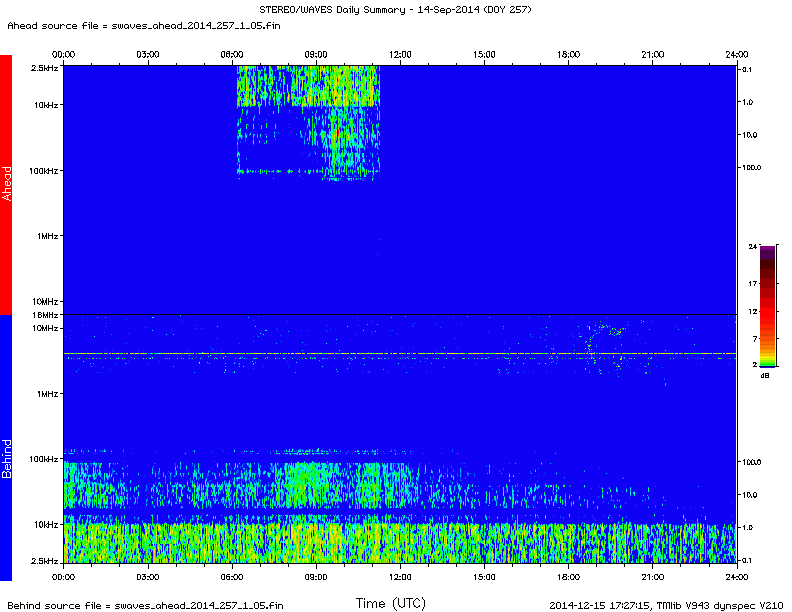
Task: Click 21:00 on the lower time axis
Action: click(x=653, y=577)
